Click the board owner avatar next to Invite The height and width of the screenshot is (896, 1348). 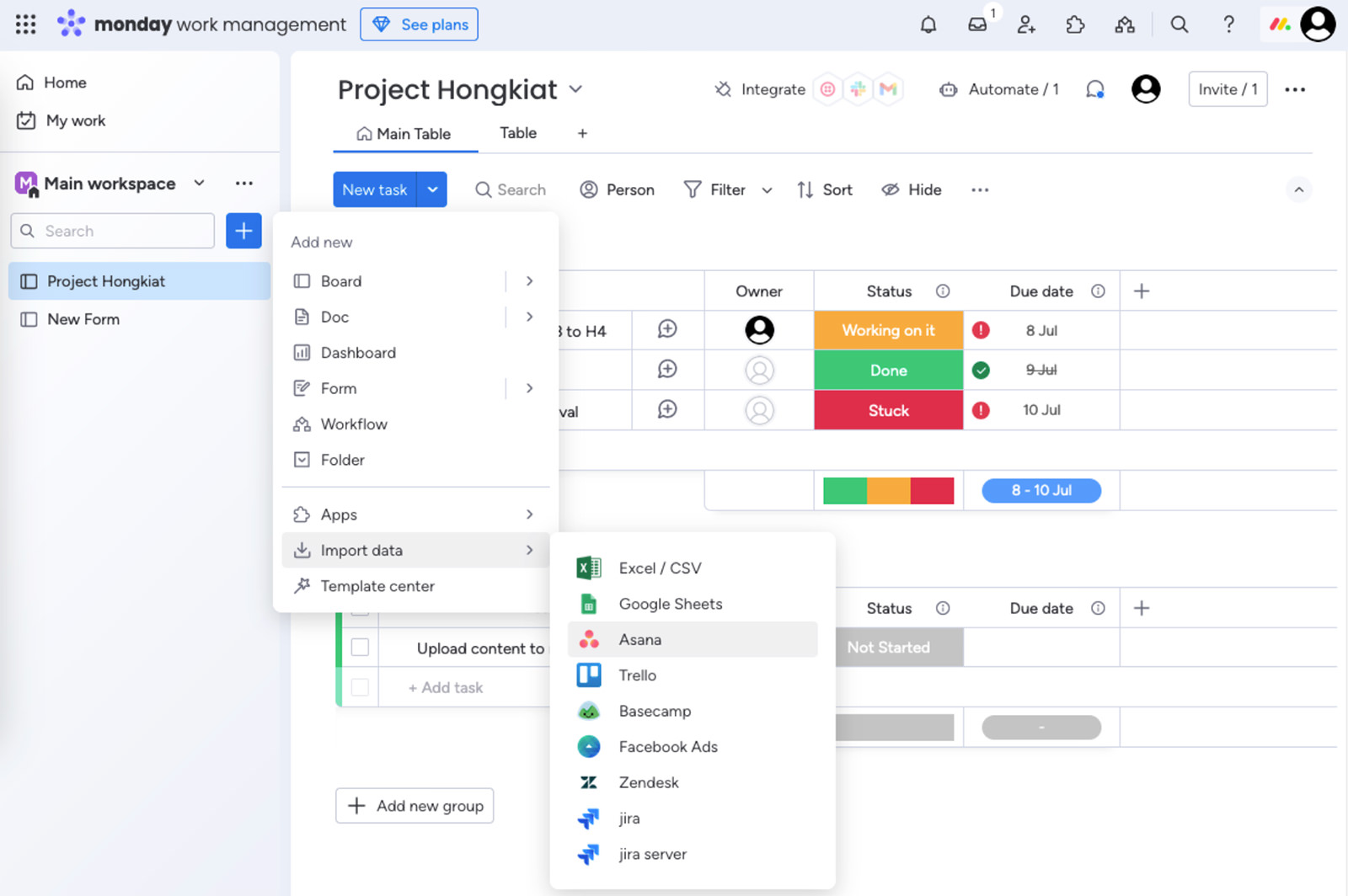1146,89
